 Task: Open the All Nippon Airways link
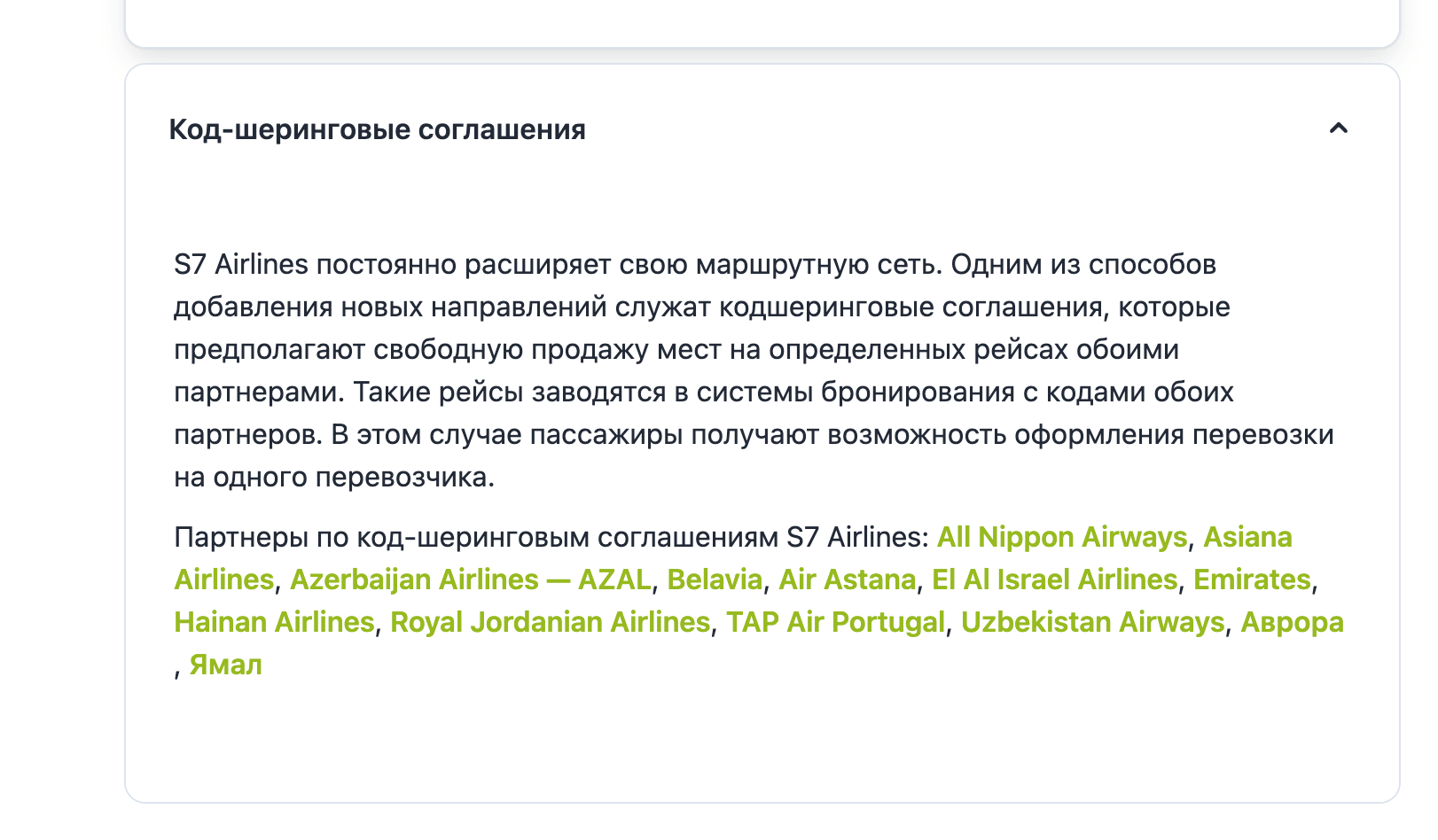point(1061,537)
